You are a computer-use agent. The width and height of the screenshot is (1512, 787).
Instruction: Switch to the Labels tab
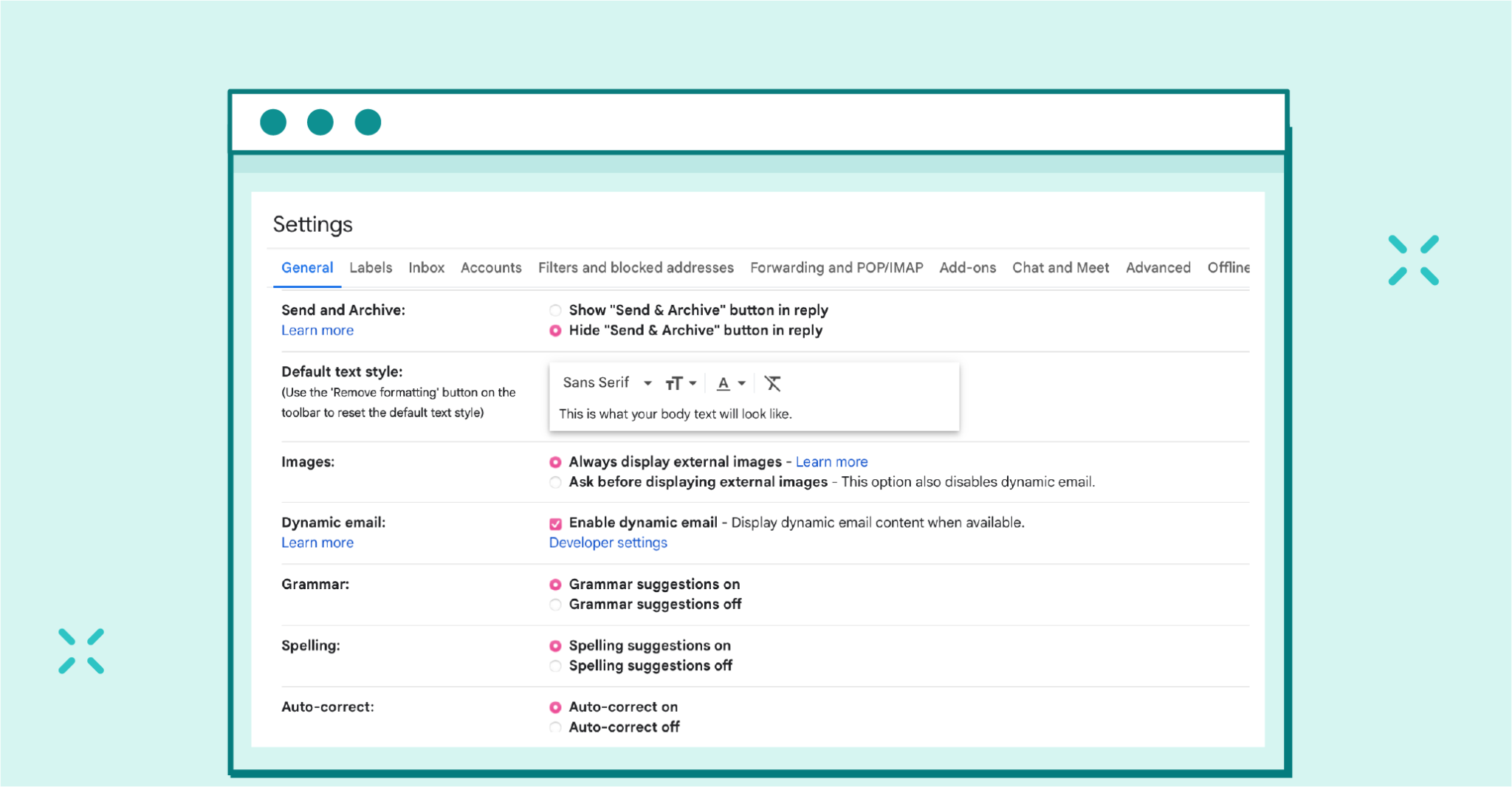pos(371,267)
